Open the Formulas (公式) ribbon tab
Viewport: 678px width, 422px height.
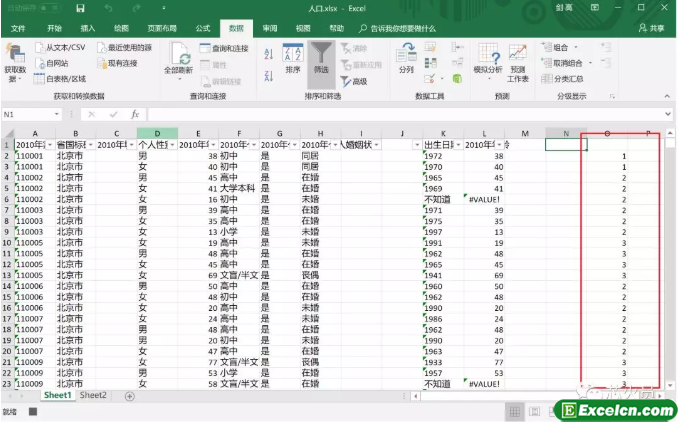pyautogui.click(x=202, y=28)
